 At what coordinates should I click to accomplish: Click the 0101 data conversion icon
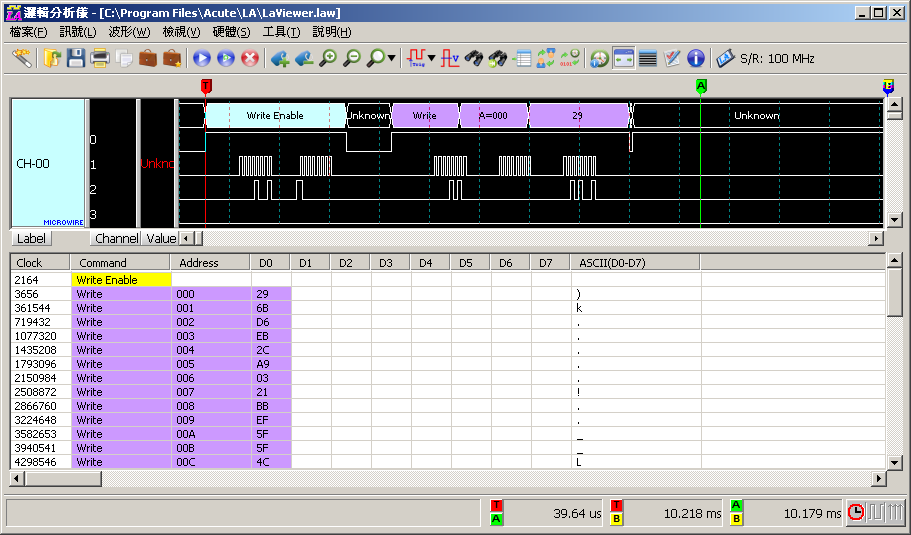[x=570, y=58]
